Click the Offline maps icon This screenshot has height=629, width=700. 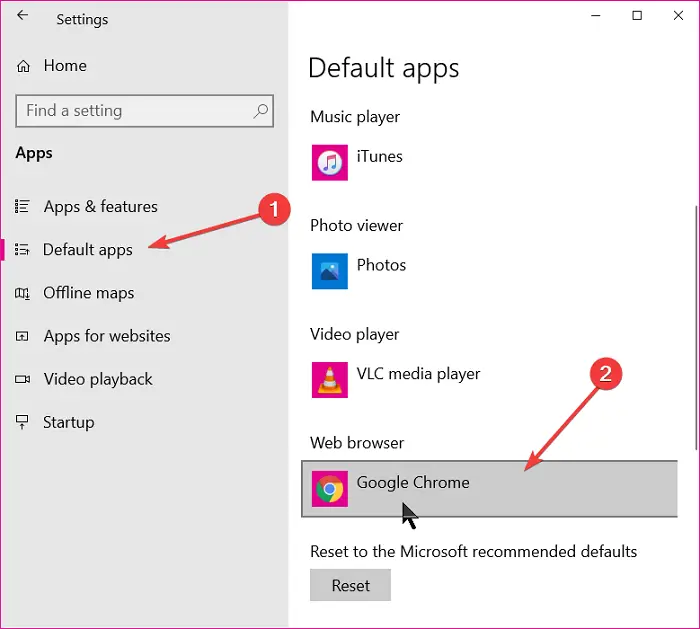click(x=22, y=293)
